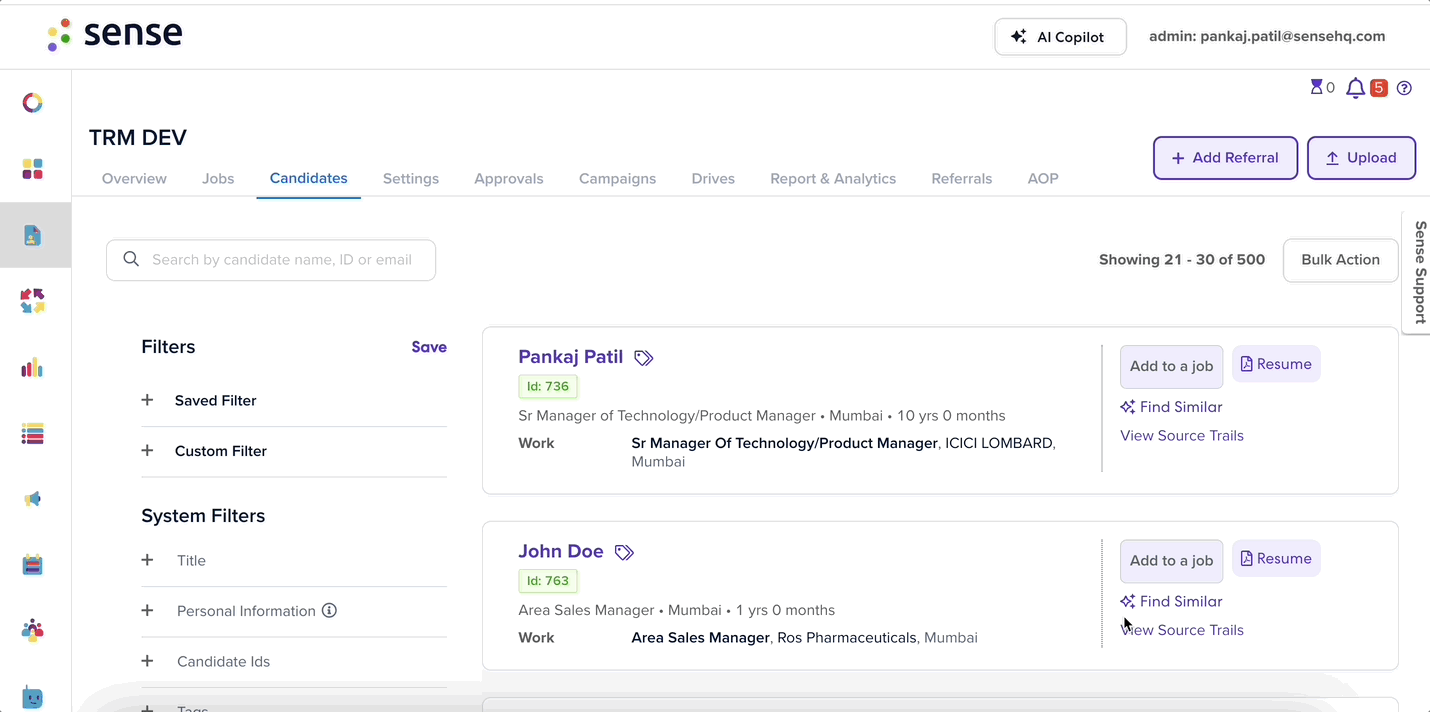The height and width of the screenshot is (712, 1430).
Task: Switch to the Report & Analytics tab
Action: (833, 179)
